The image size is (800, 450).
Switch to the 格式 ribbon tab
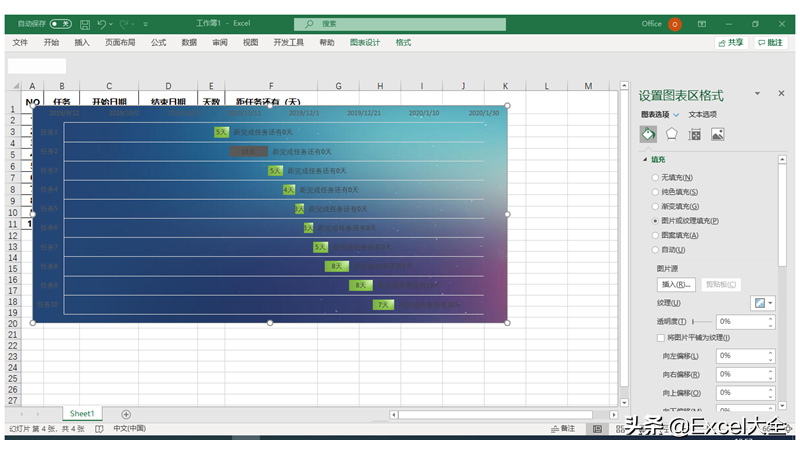(403, 42)
